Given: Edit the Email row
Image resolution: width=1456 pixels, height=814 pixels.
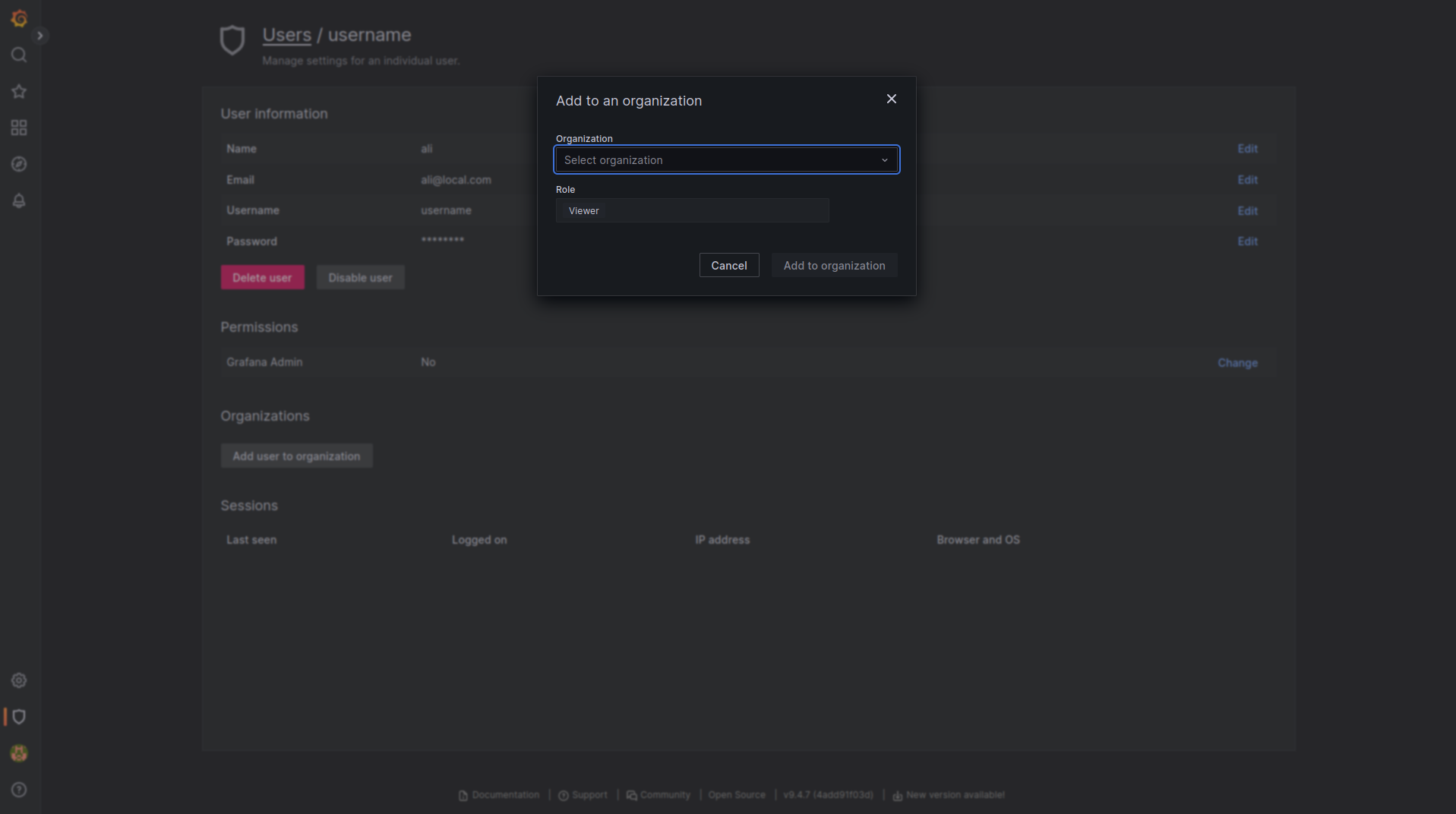Looking at the screenshot, I should tap(1248, 180).
